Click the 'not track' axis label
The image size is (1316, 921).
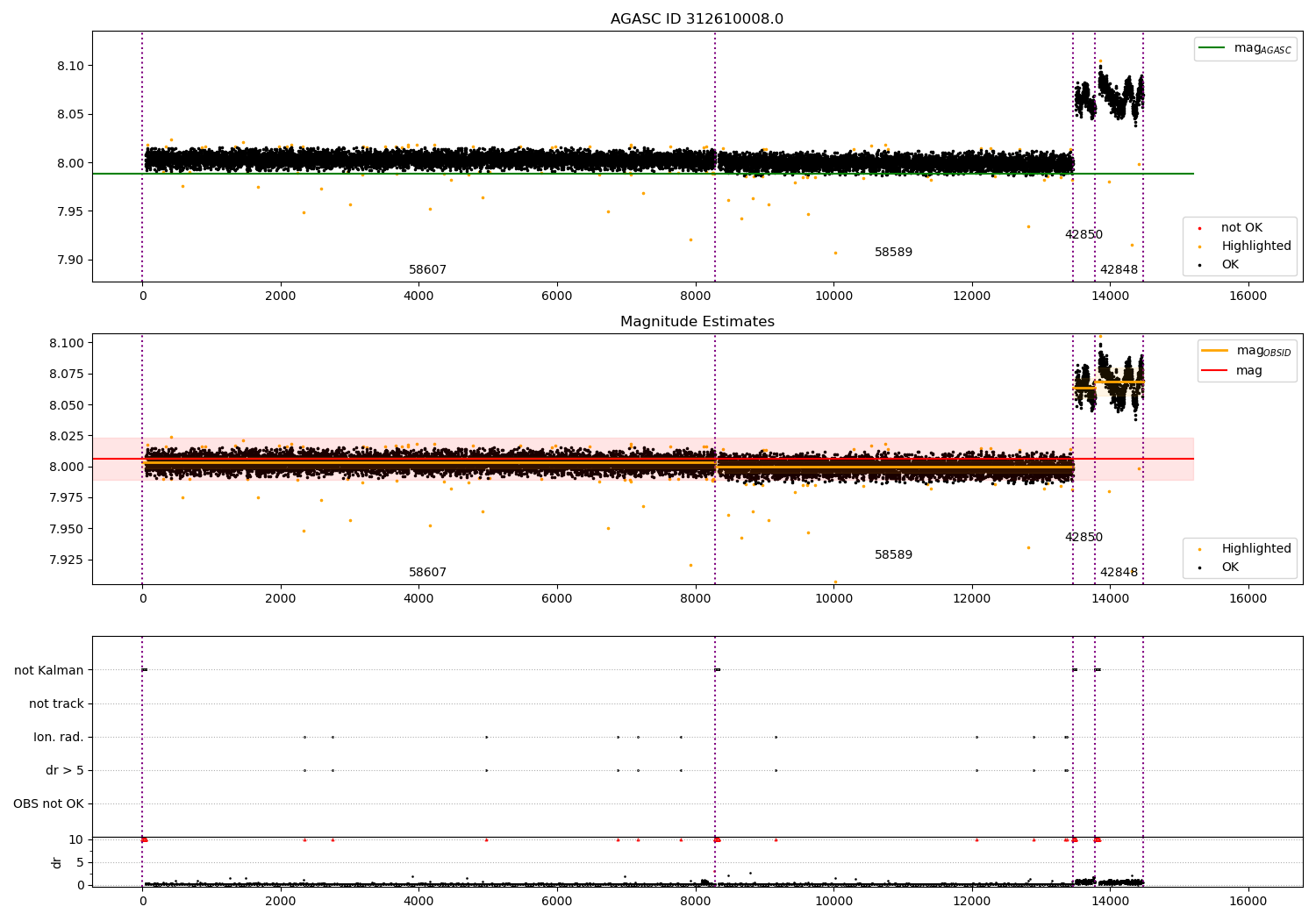[56, 703]
